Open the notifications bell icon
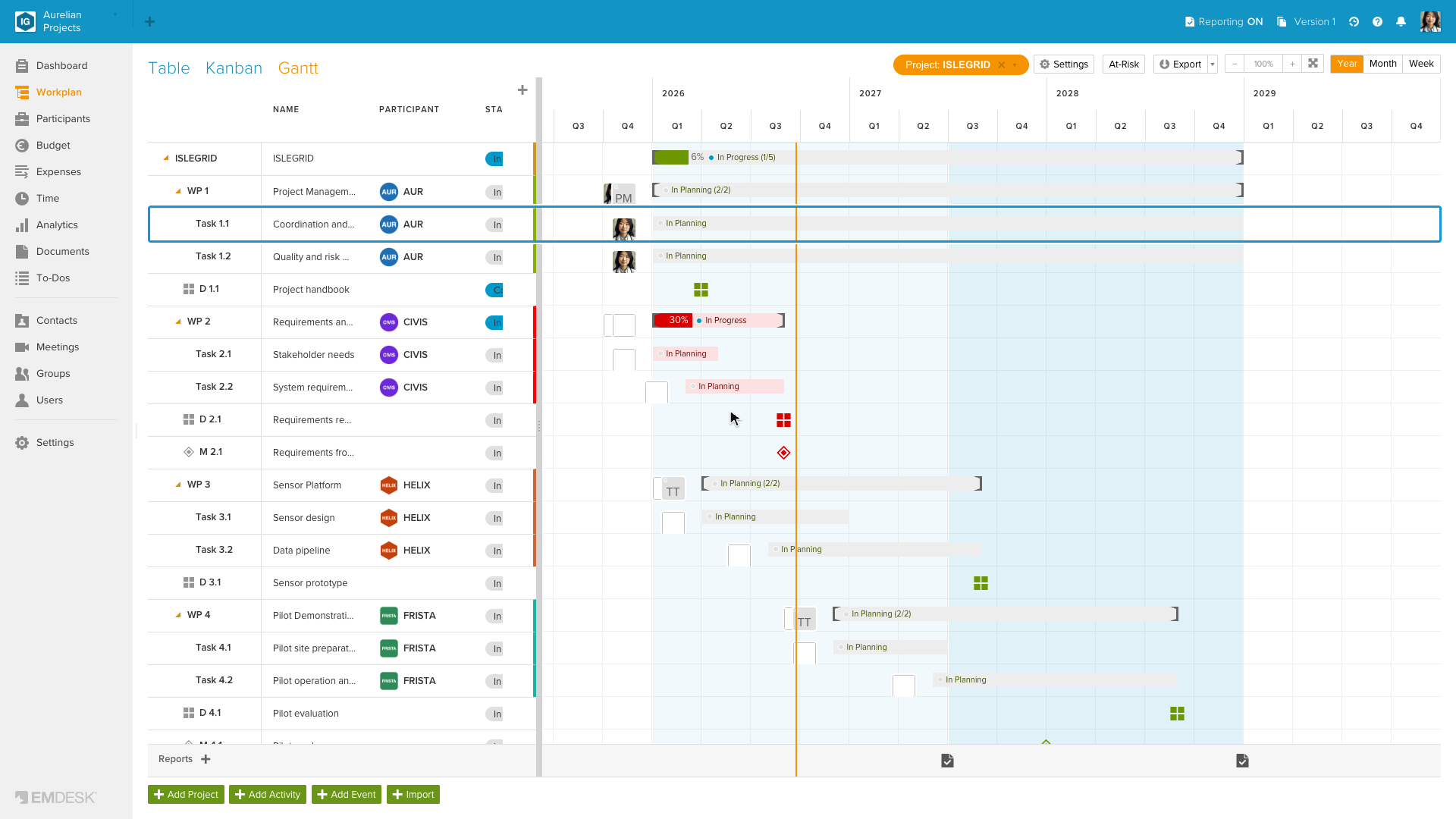 pos(1401,22)
